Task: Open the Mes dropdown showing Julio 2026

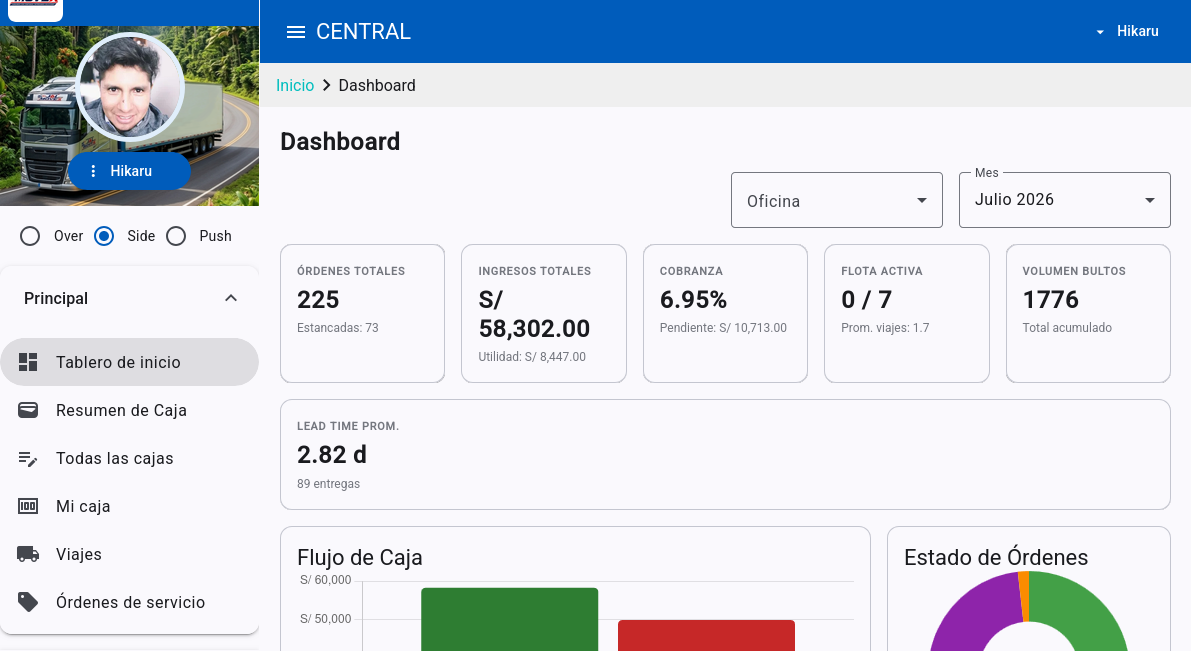Action: [x=1064, y=201]
